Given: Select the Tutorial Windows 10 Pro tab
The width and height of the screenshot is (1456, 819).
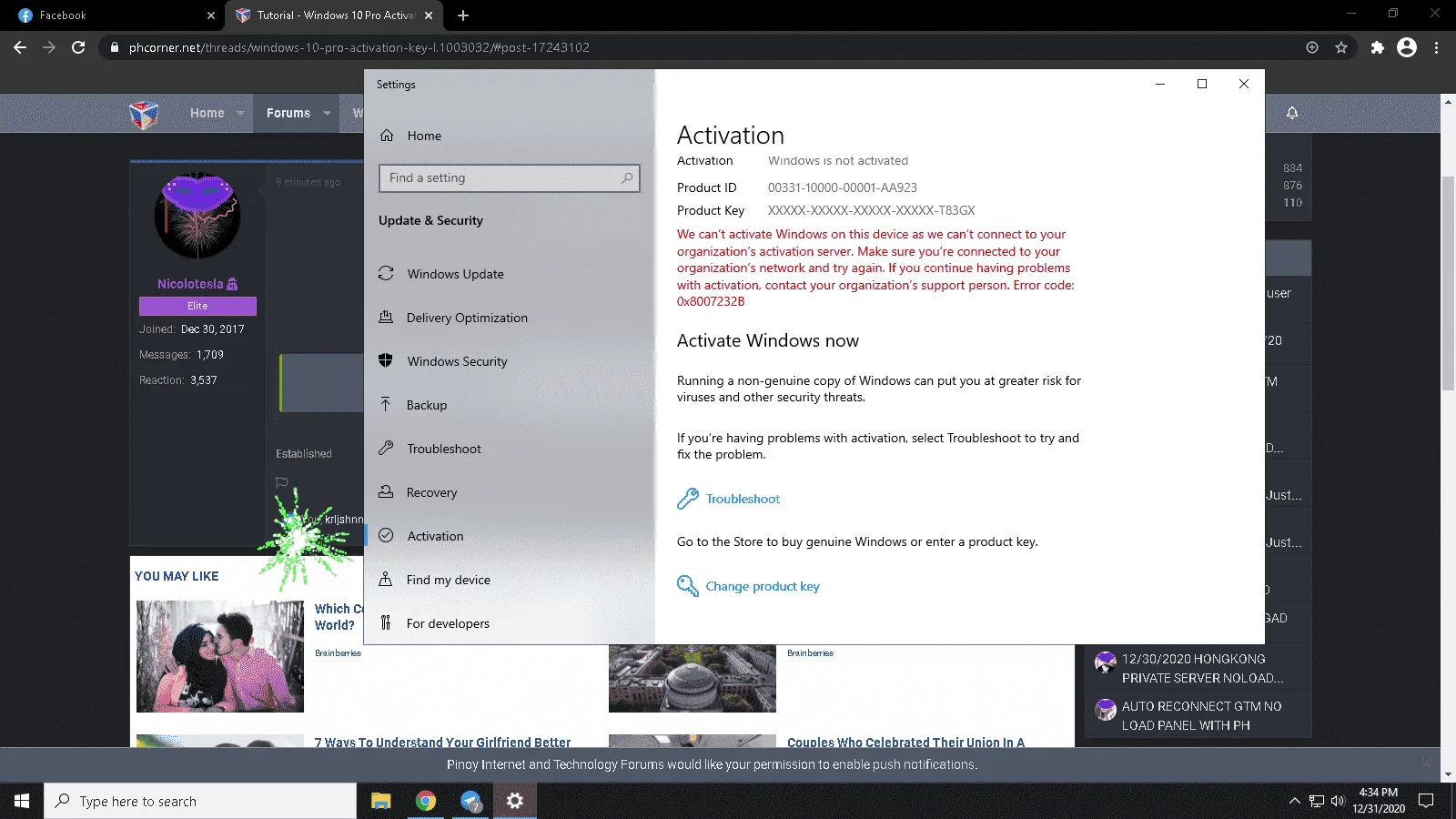Looking at the screenshot, I should point(334,15).
